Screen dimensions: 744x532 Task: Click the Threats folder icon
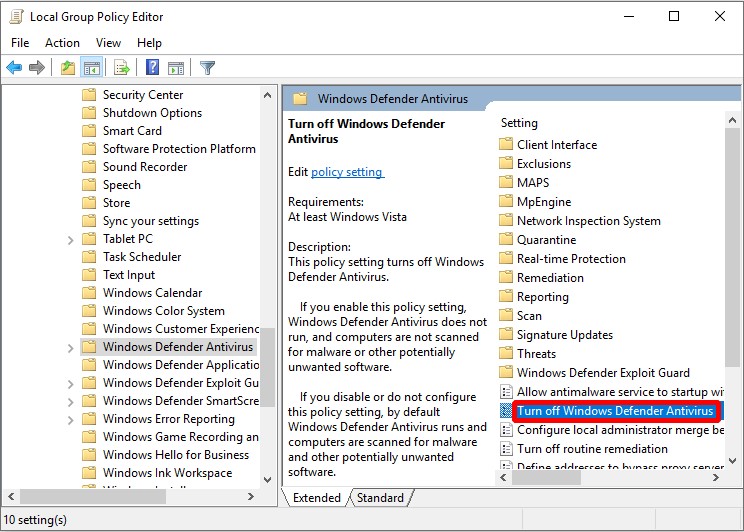click(506, 353)
